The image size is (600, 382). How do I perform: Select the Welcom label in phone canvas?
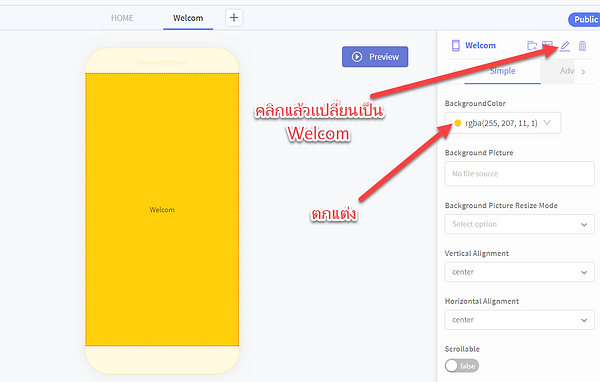[162, 210]
